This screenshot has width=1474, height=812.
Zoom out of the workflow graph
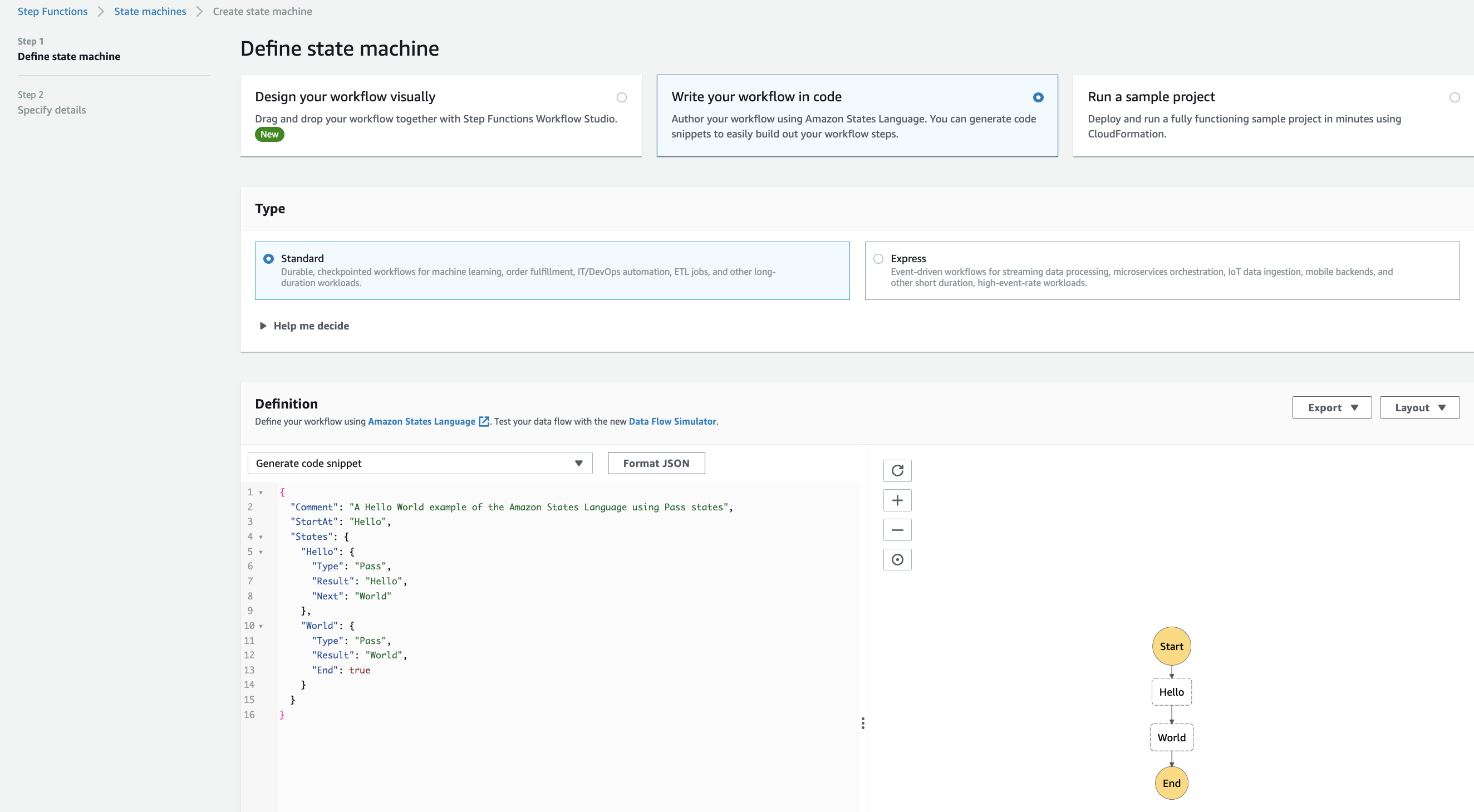pos(897,530)
